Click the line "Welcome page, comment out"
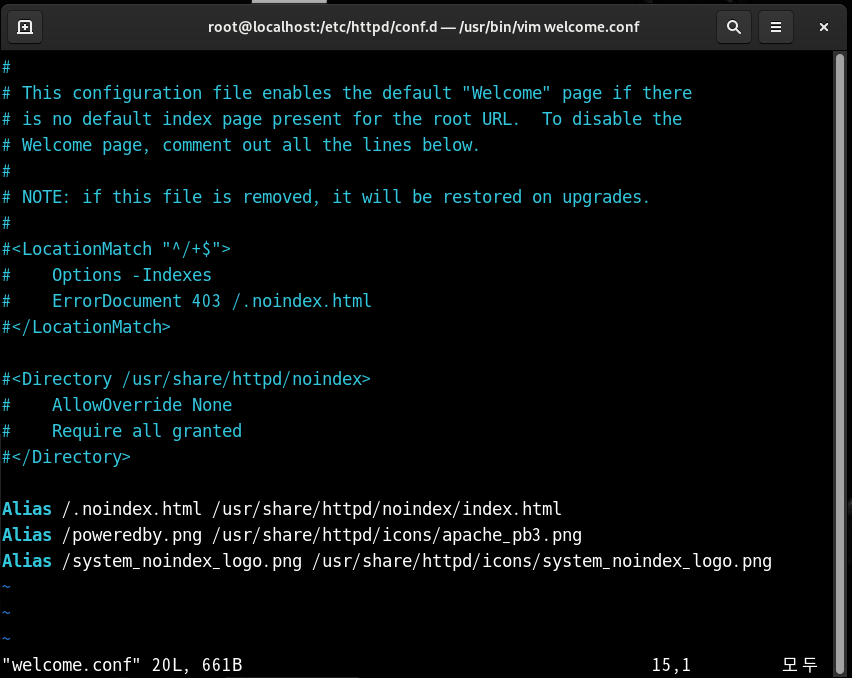The image size is (852, 678). pos(241,145)
